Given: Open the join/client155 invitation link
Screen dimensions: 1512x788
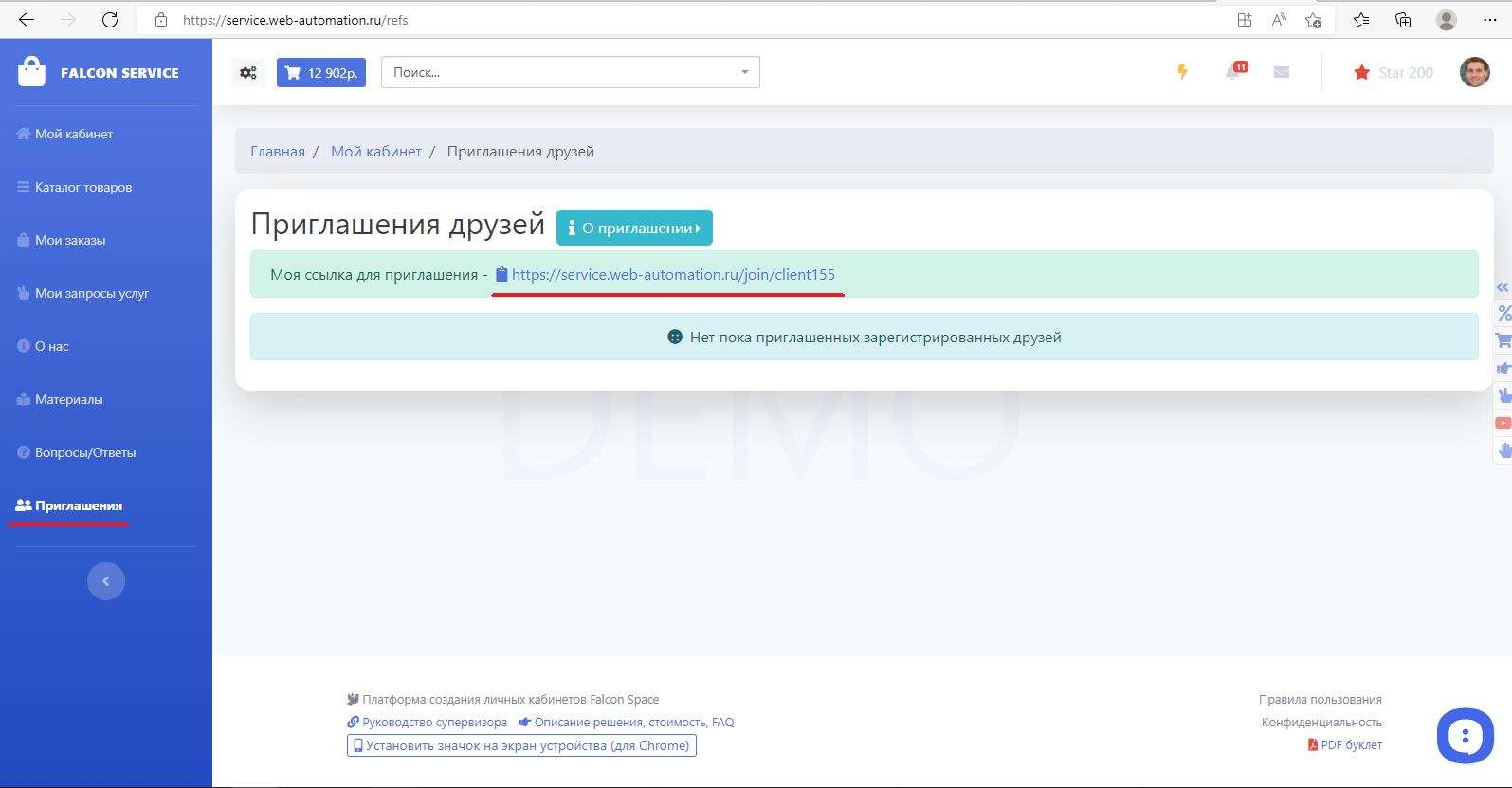Looking at the screenshot, I should pos(673,275).
